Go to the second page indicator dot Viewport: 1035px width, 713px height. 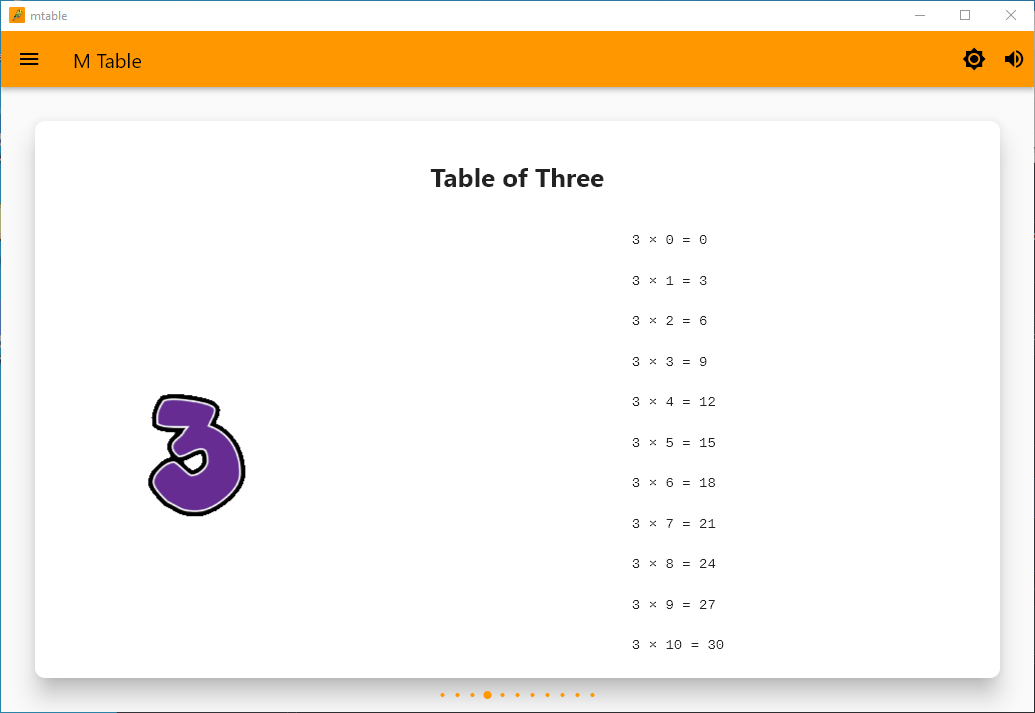(457, 695)
